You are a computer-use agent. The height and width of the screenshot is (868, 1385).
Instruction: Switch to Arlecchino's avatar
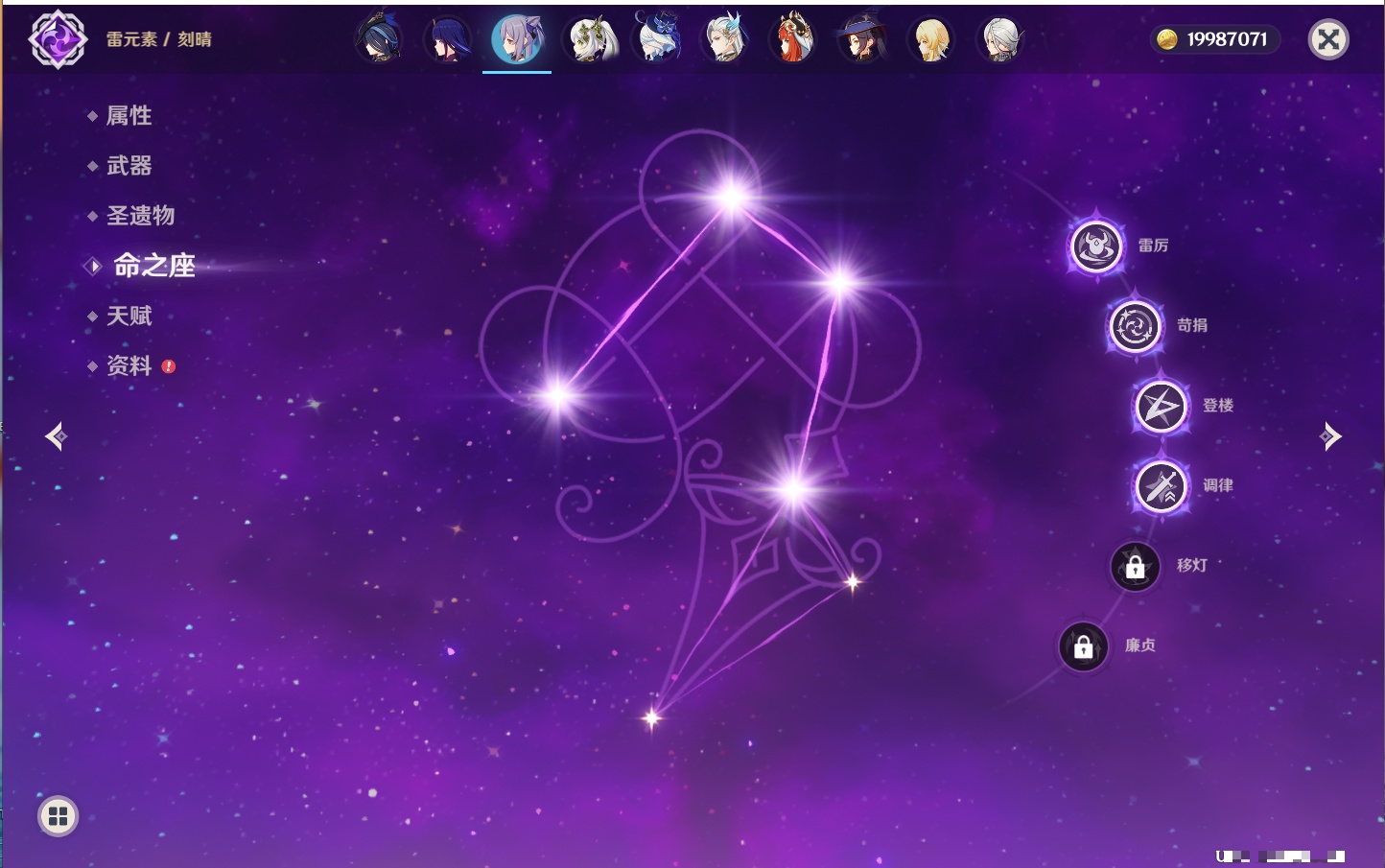click(x=1000, y=39)
